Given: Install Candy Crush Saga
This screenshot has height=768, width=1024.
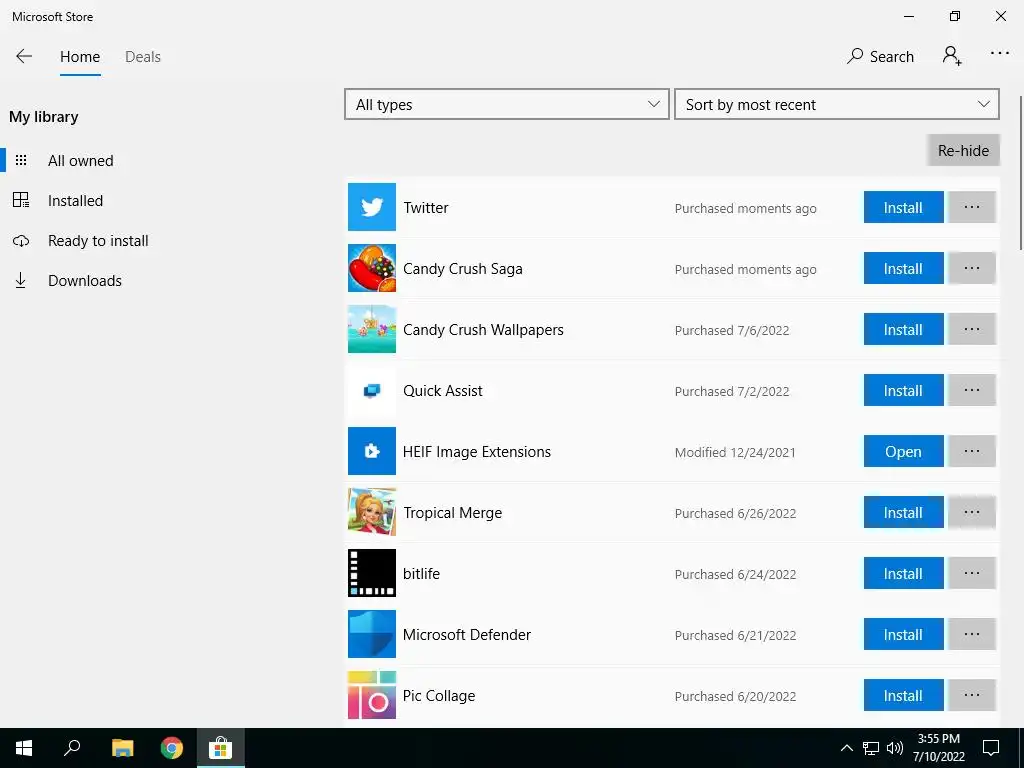Looking at the screenshot, I should click(x=903, y=268).
